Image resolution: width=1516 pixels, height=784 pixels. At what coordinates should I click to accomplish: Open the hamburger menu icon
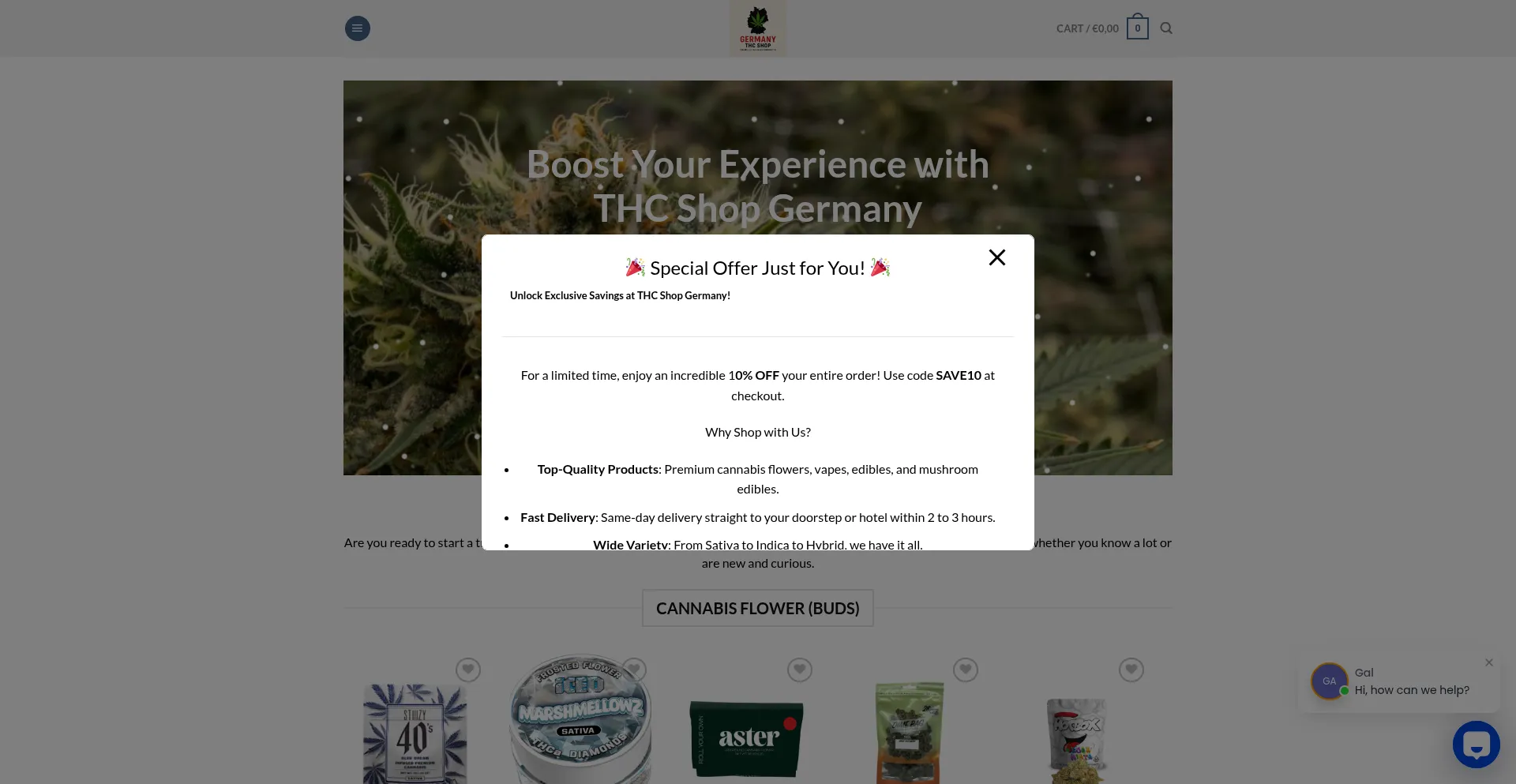[357, 28]
